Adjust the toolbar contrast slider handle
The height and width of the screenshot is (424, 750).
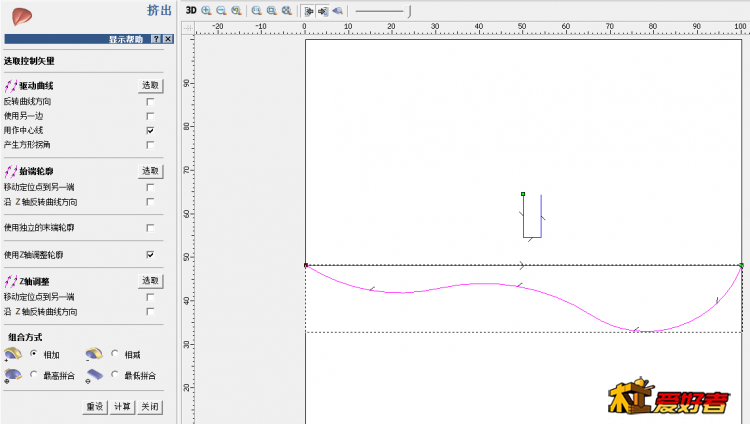pyautogui.click(x=409, y=11)
